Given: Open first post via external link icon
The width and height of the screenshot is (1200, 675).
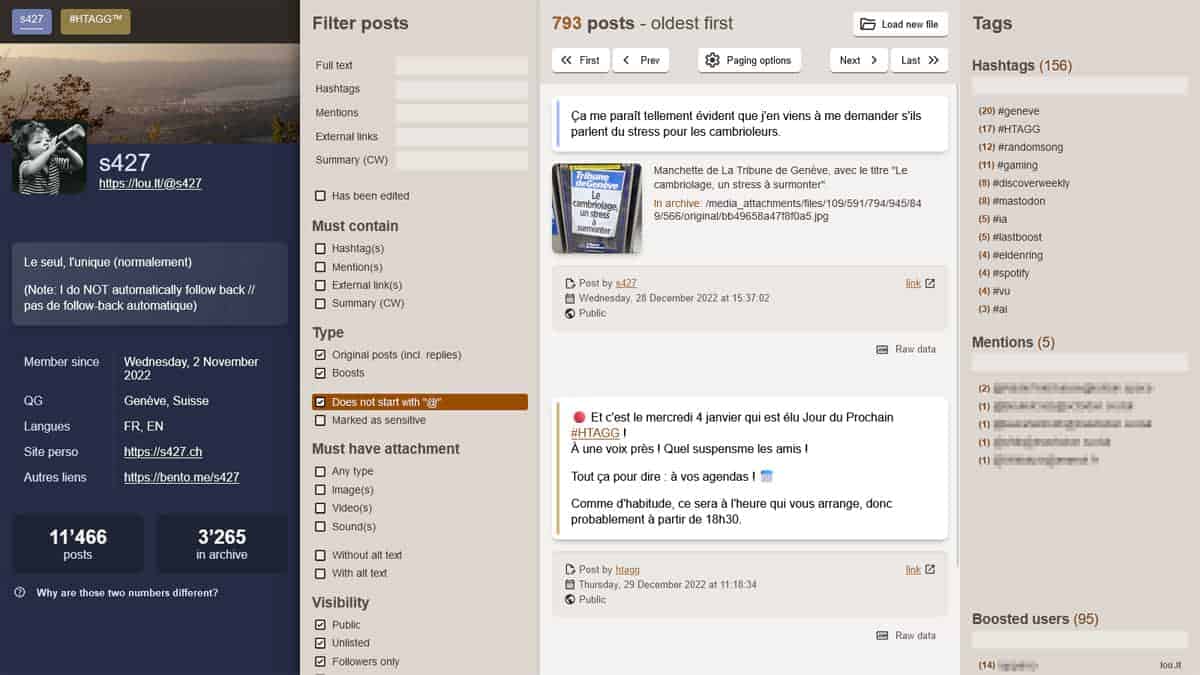Looking at the screenshot, I should (x=929, y=283).
